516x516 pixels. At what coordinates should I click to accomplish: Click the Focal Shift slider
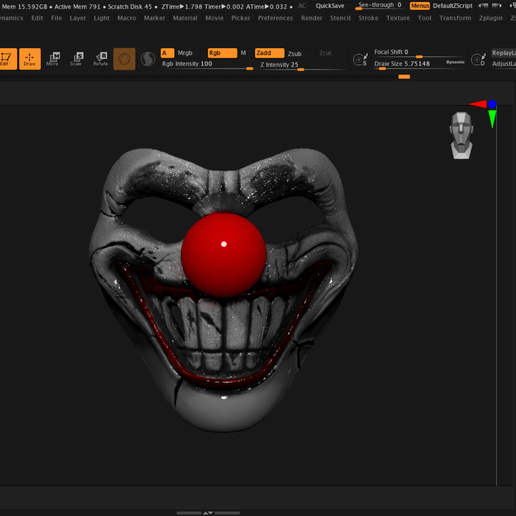click(419, 53)
